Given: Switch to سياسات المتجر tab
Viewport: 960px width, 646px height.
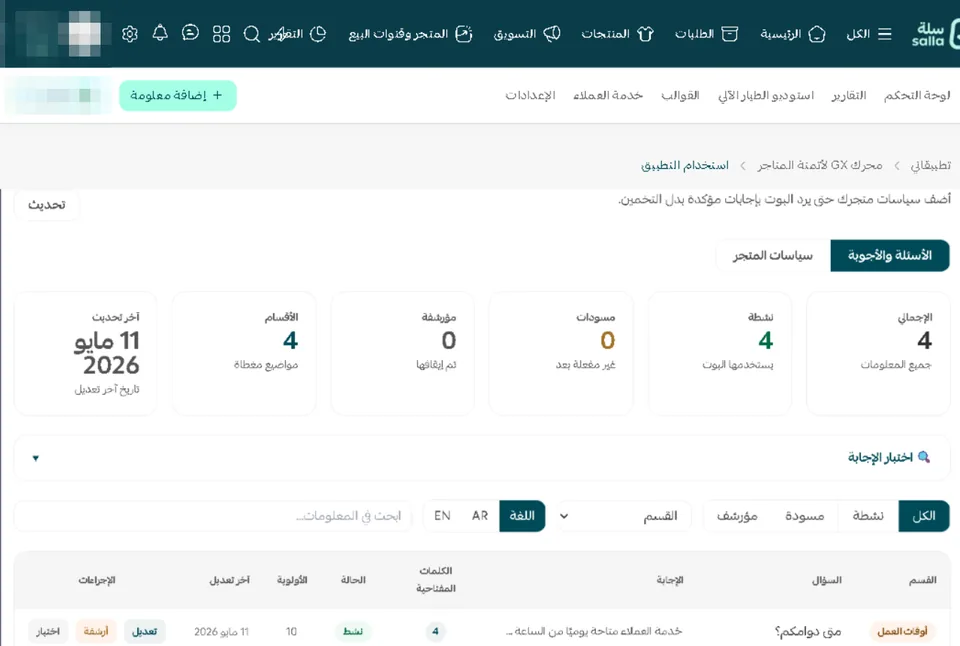Looking at the screenshot, I should [773, 255].
